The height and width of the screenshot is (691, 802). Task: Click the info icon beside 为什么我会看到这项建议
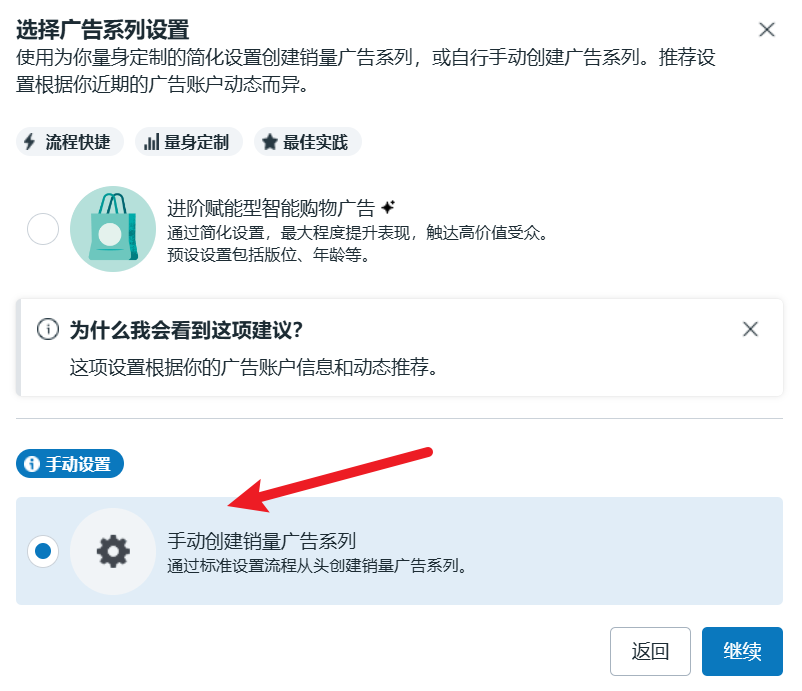tap(47, 329)
